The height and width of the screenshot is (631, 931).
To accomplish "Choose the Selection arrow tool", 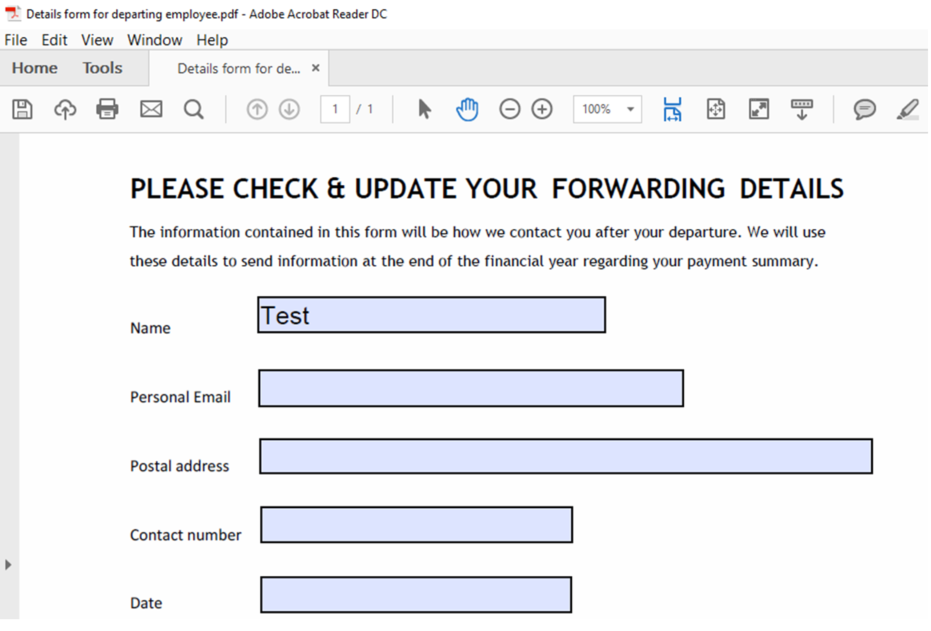I will [425, 109].
